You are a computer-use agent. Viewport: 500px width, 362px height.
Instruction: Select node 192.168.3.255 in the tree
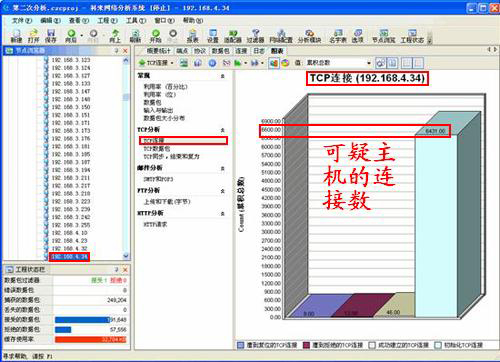[71, 225]
